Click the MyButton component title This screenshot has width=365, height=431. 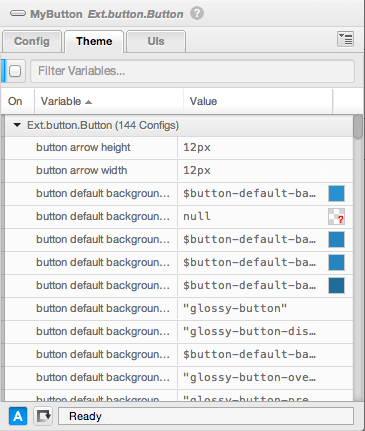(x=56, y=14)
